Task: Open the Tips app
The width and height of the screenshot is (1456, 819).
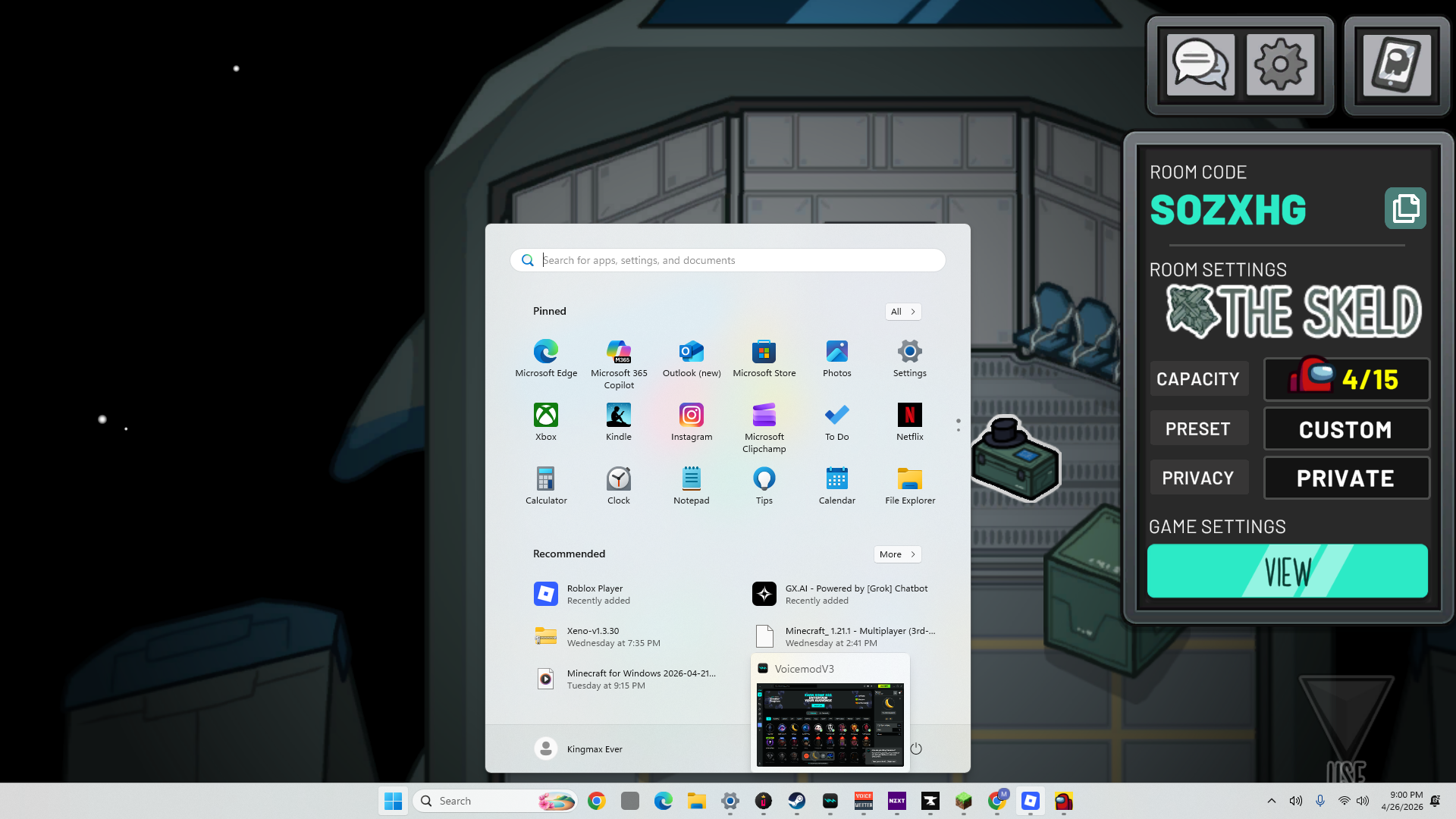Action: (x=764, y=486)
